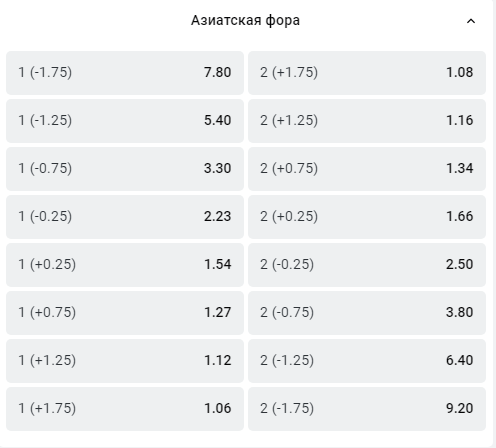Viewport: 496px width, 448px height.
Task: Click the 1 (+0.75) odds 1.27 cell
Action: [125, 313]
